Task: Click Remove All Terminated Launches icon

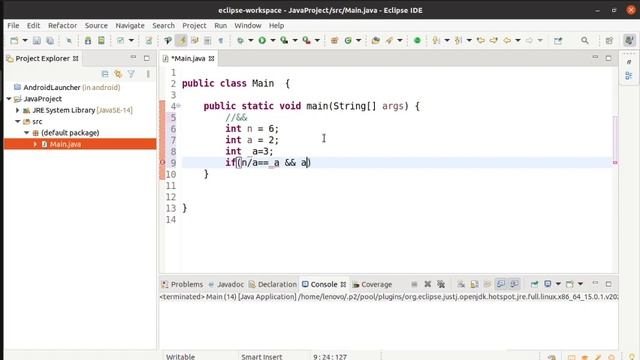Action: coord(441,284)
